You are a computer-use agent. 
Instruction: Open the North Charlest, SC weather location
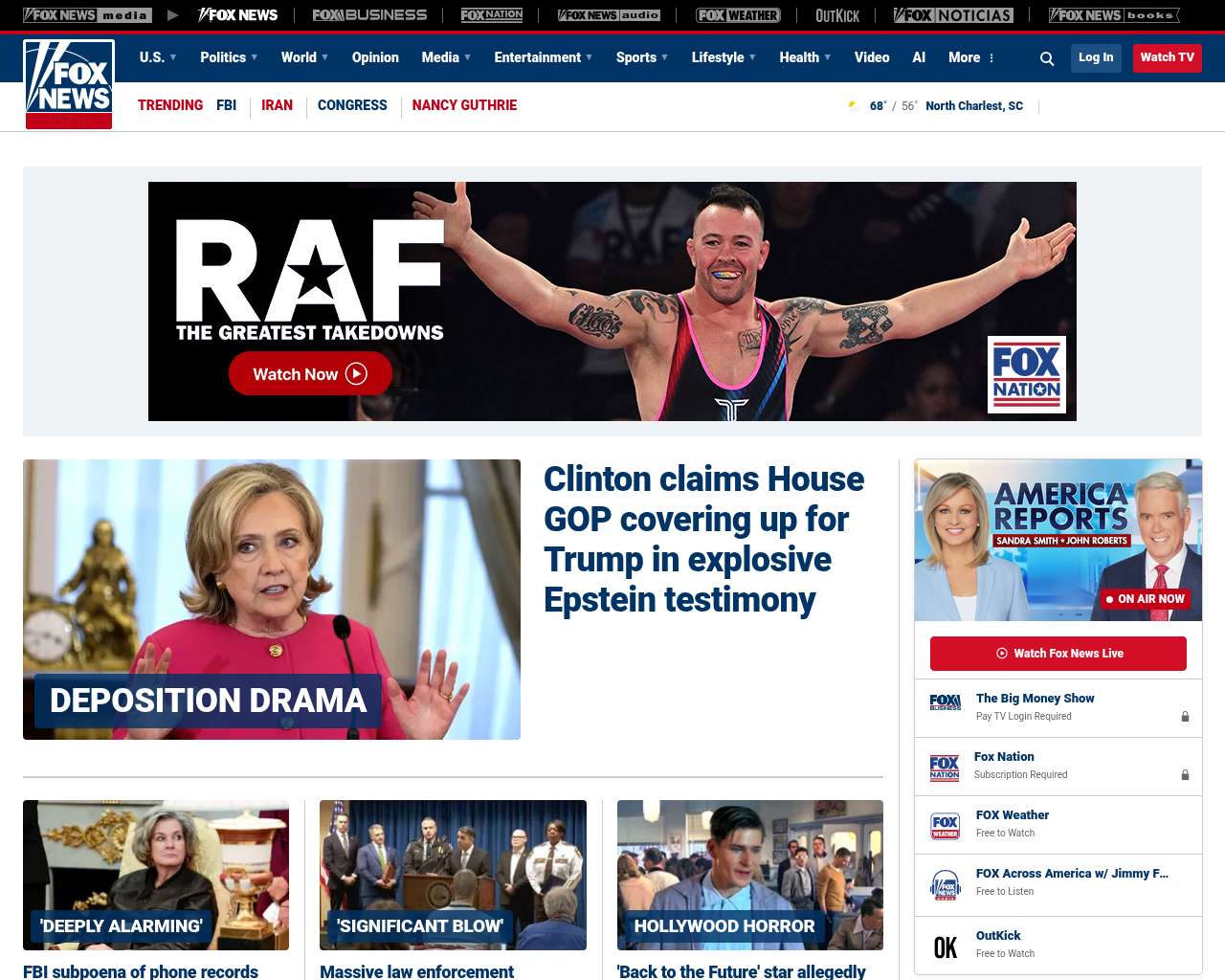[974, 106]
